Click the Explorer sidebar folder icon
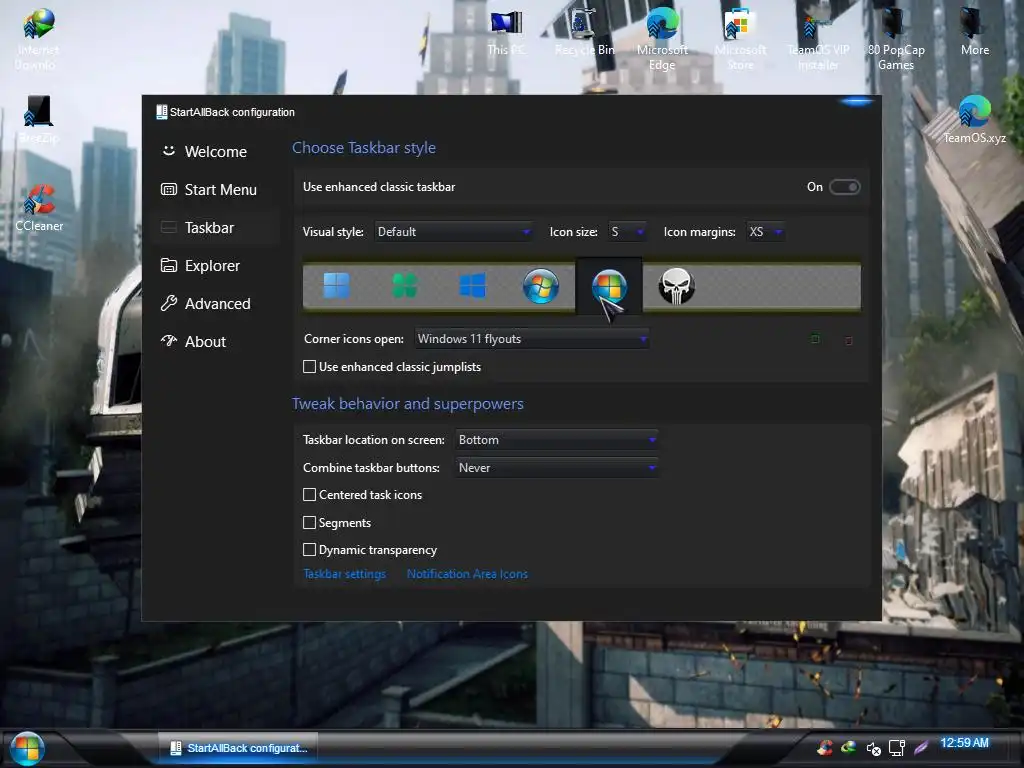Image resolution: width=1024 pixels, height=768 pixels. 168,265
